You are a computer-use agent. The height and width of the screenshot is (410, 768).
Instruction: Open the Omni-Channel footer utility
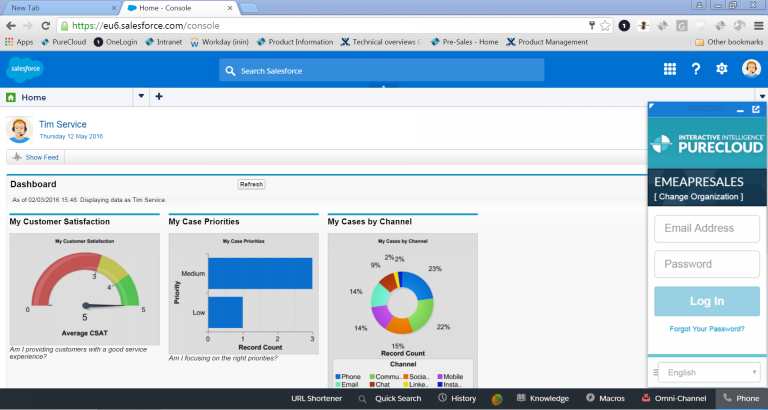click(x=674, y=399)
